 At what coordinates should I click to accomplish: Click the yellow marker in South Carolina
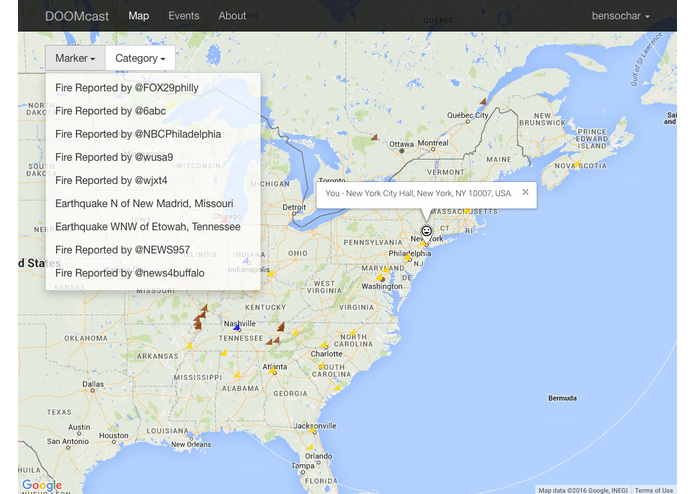[x=321, y=366]
